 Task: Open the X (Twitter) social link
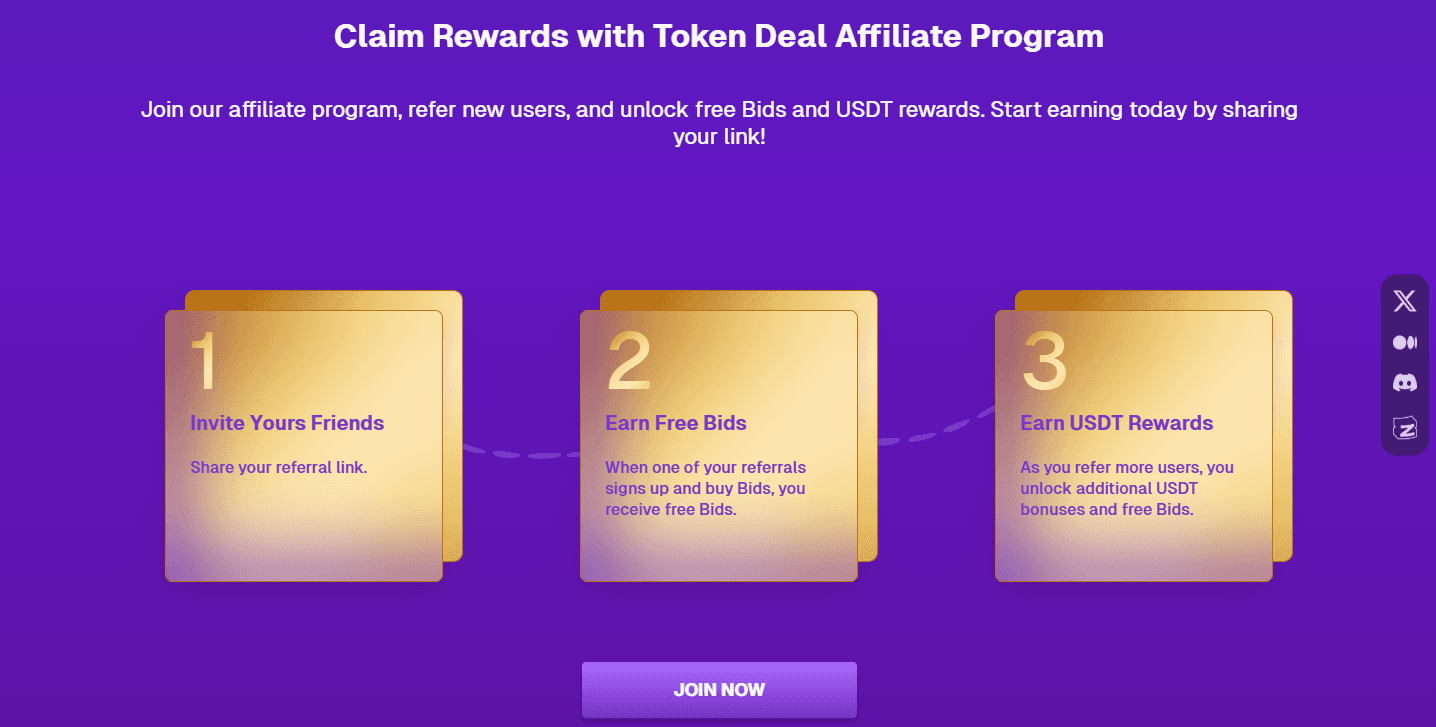point(1404,301)
